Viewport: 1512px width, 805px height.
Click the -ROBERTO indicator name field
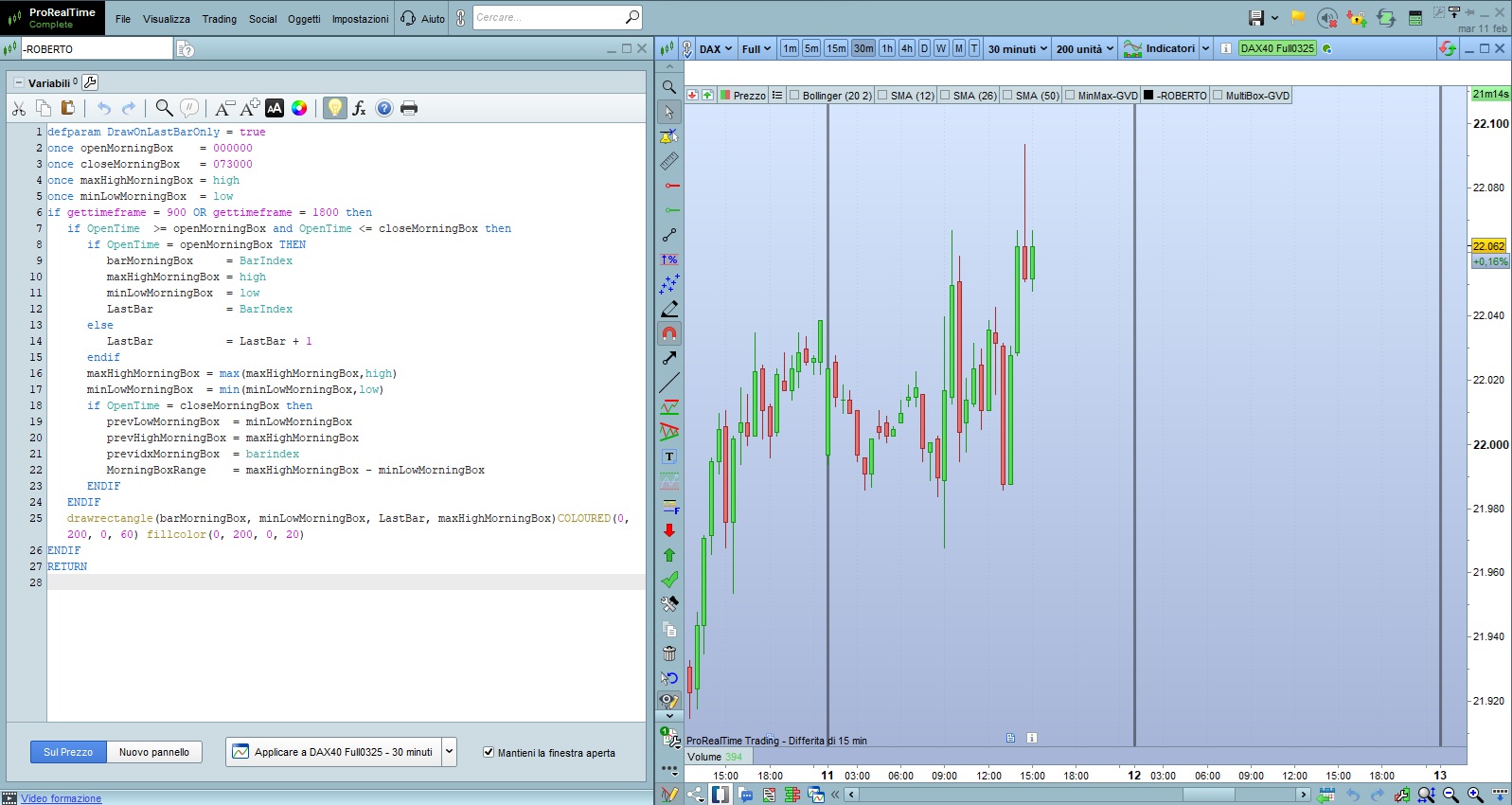tap(97, 49)
